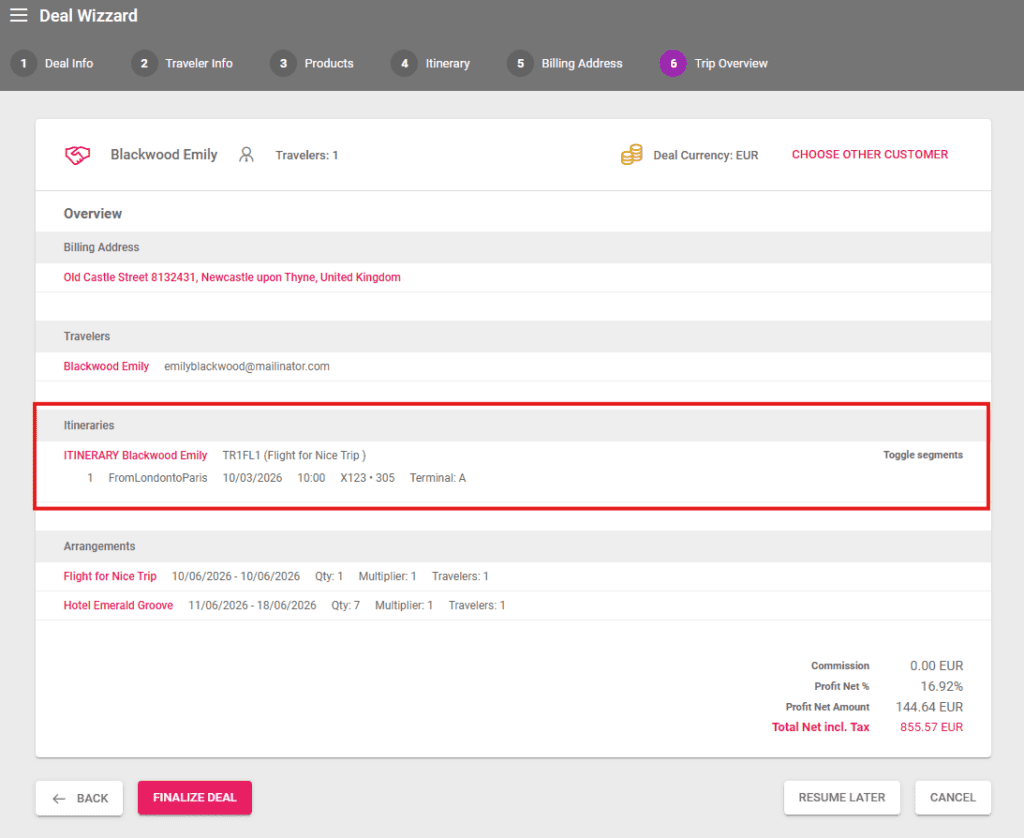Screen dimensions: 1024x838
Task: Open traveler Blackwood Emily link
Action: [106, 366]
